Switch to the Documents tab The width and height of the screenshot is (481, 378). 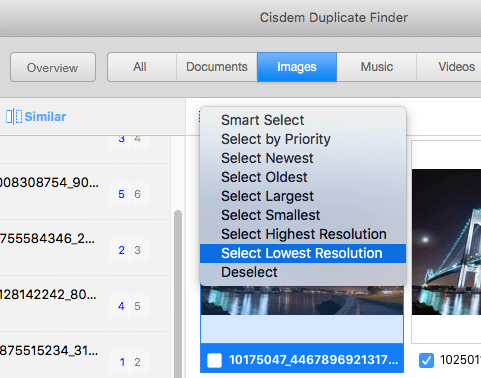pos(217,67)
